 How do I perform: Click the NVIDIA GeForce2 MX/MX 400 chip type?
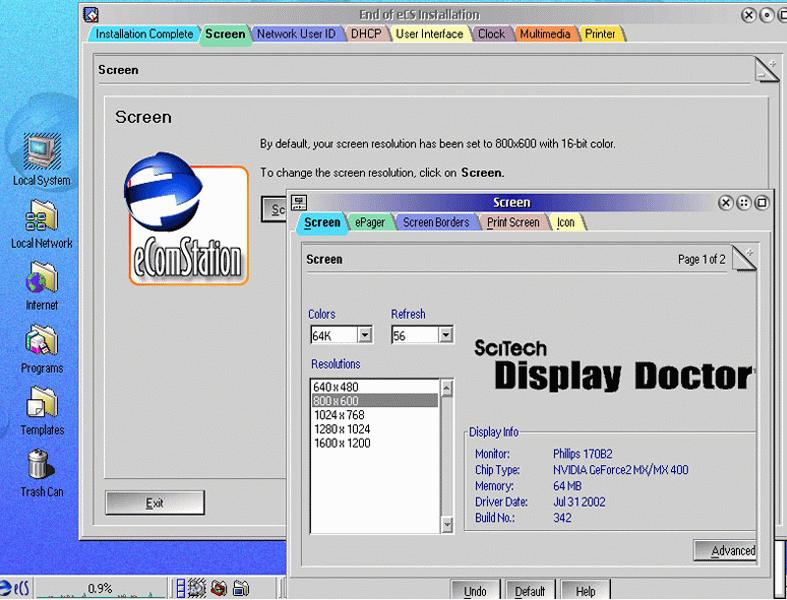(x=620, y=470)
